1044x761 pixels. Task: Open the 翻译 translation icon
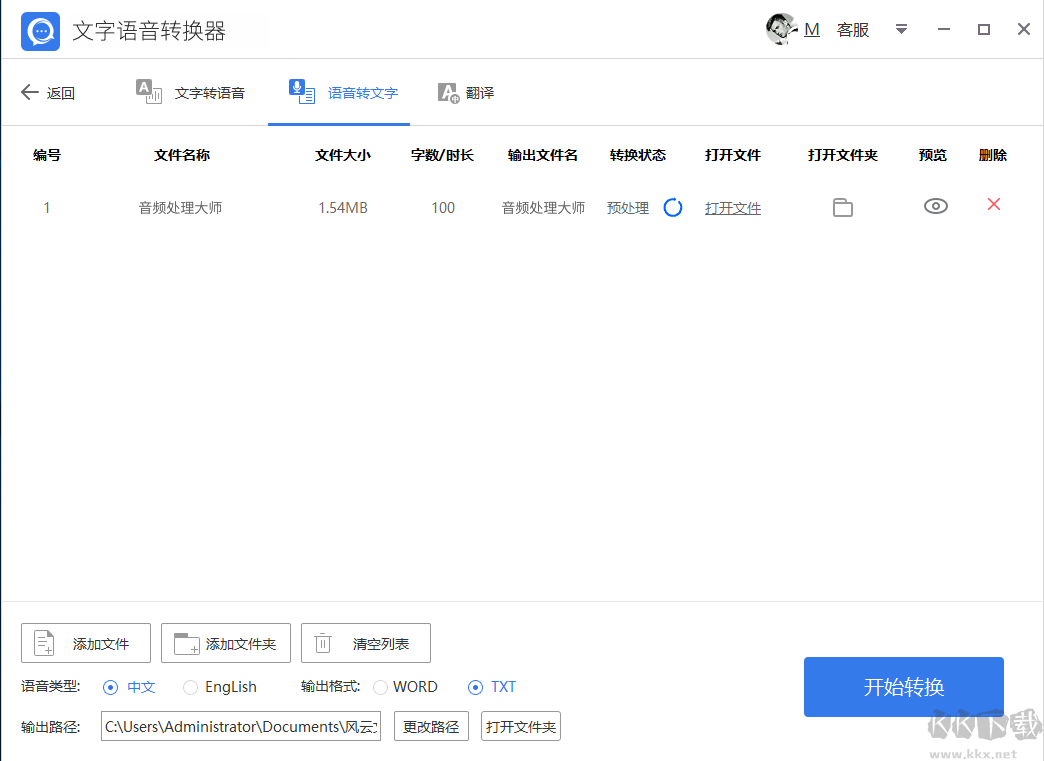[x=448, y=92]
